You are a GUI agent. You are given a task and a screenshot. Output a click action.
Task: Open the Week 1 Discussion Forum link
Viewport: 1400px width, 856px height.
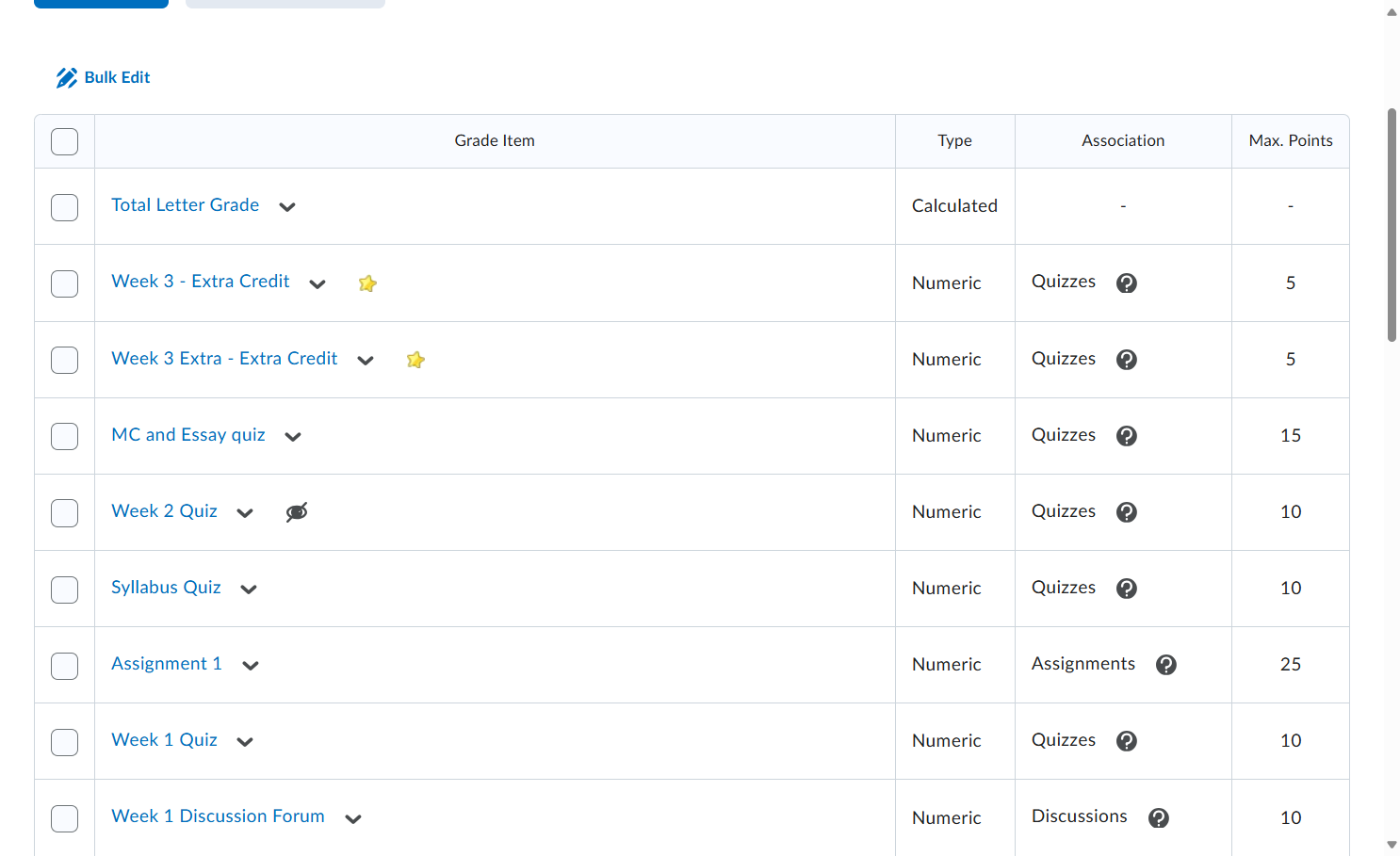218,816
